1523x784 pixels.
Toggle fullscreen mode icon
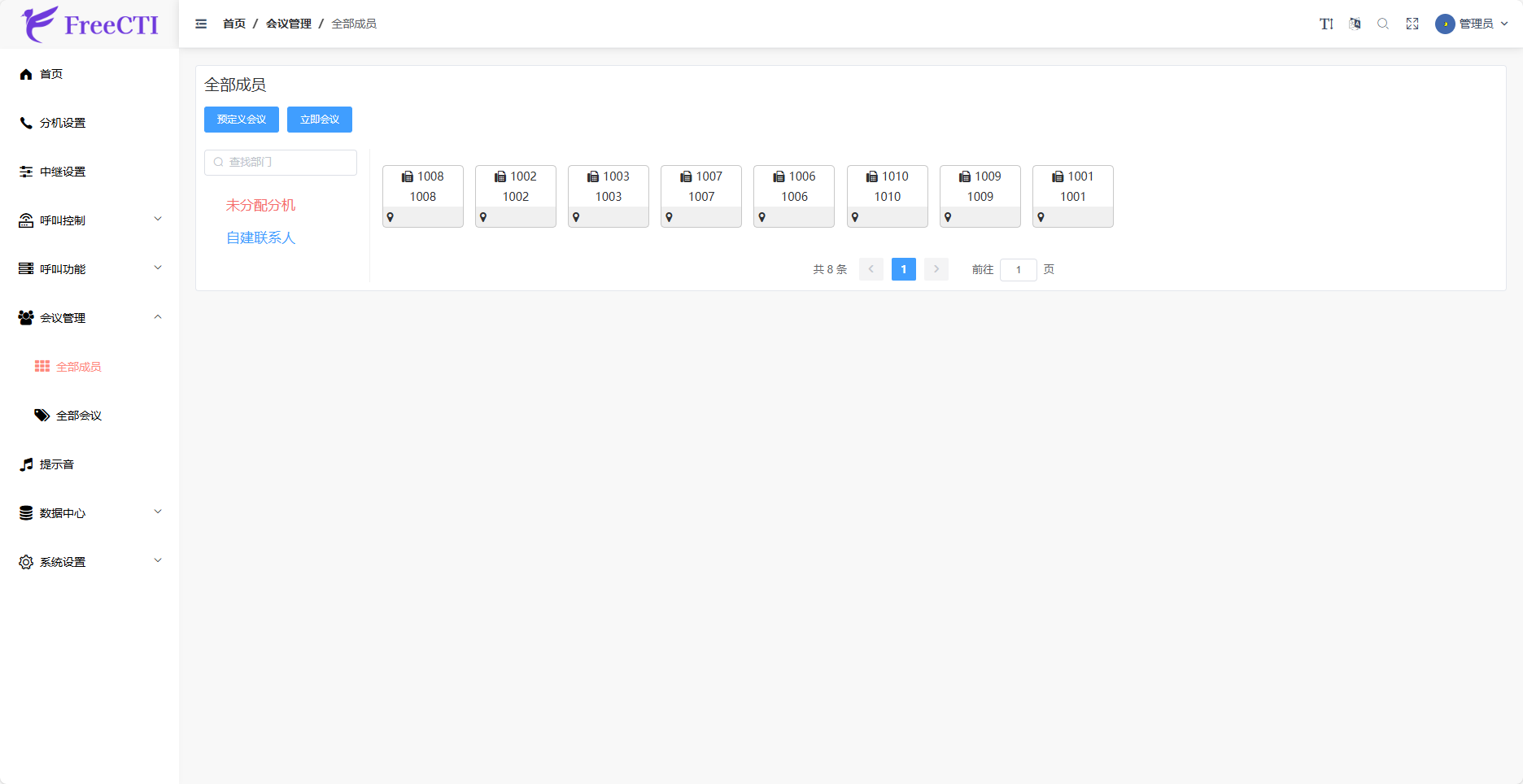(1412, 24)
